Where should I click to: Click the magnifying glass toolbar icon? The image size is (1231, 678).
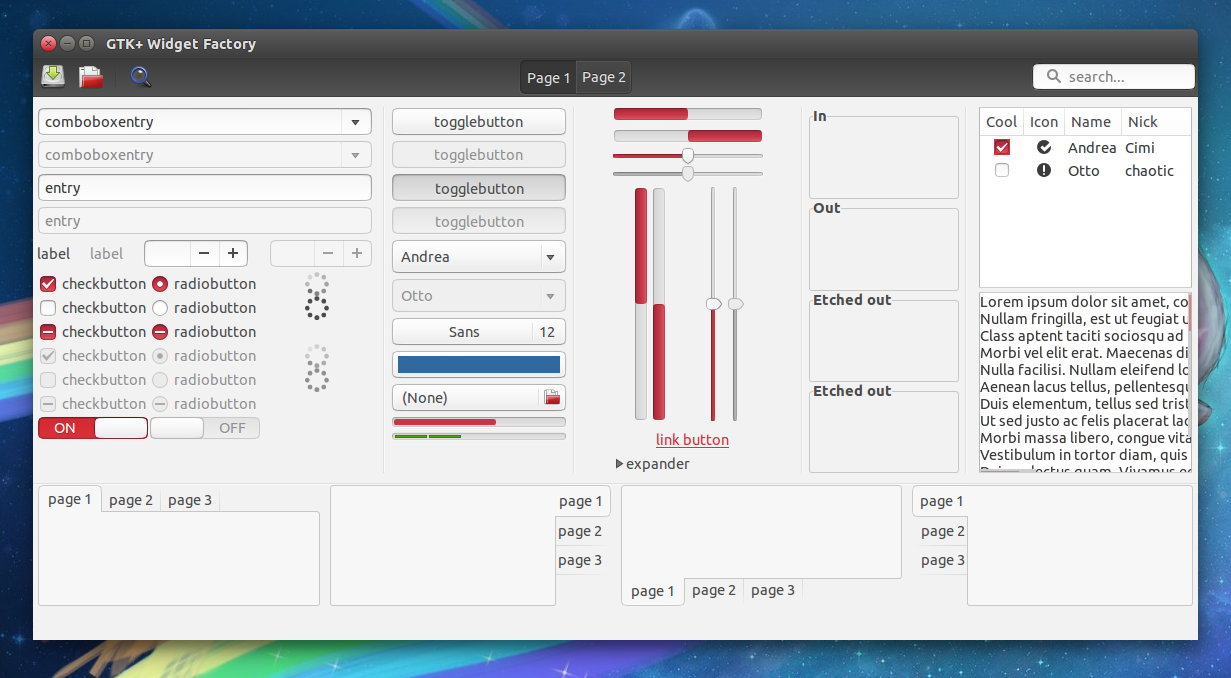click(x=140, y=76)
